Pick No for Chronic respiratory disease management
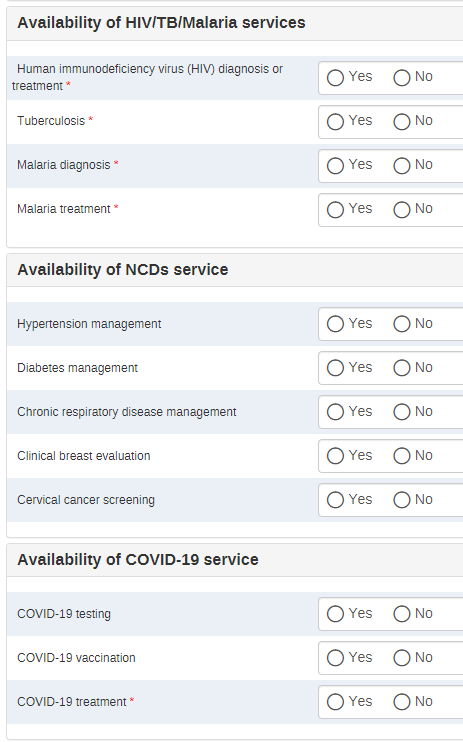 pos(401,413)
